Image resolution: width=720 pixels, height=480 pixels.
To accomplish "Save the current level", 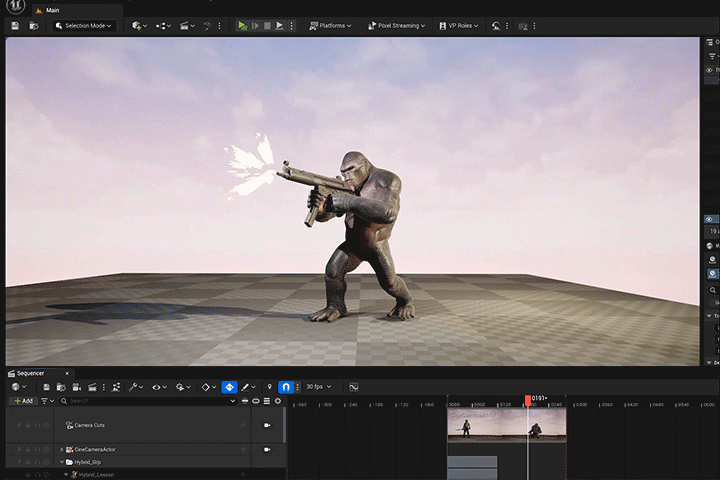I will click(x=15, y=26).
